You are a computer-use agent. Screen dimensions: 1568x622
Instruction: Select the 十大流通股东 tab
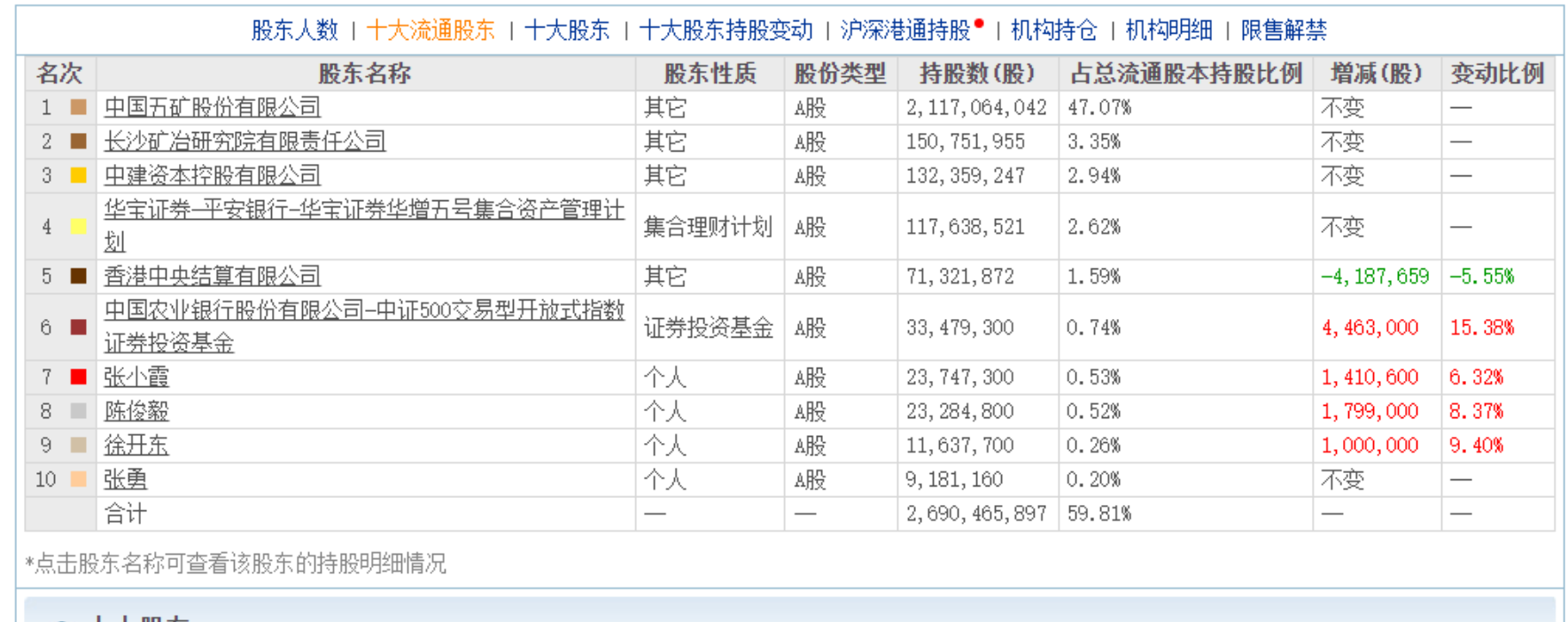click(x=431, y=30)
